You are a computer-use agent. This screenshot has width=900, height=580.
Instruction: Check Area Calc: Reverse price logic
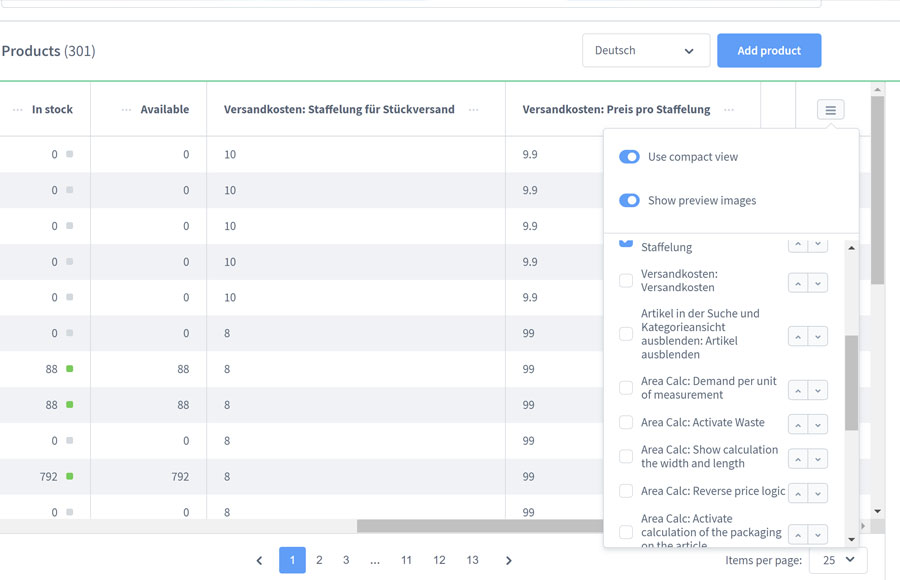626,491
